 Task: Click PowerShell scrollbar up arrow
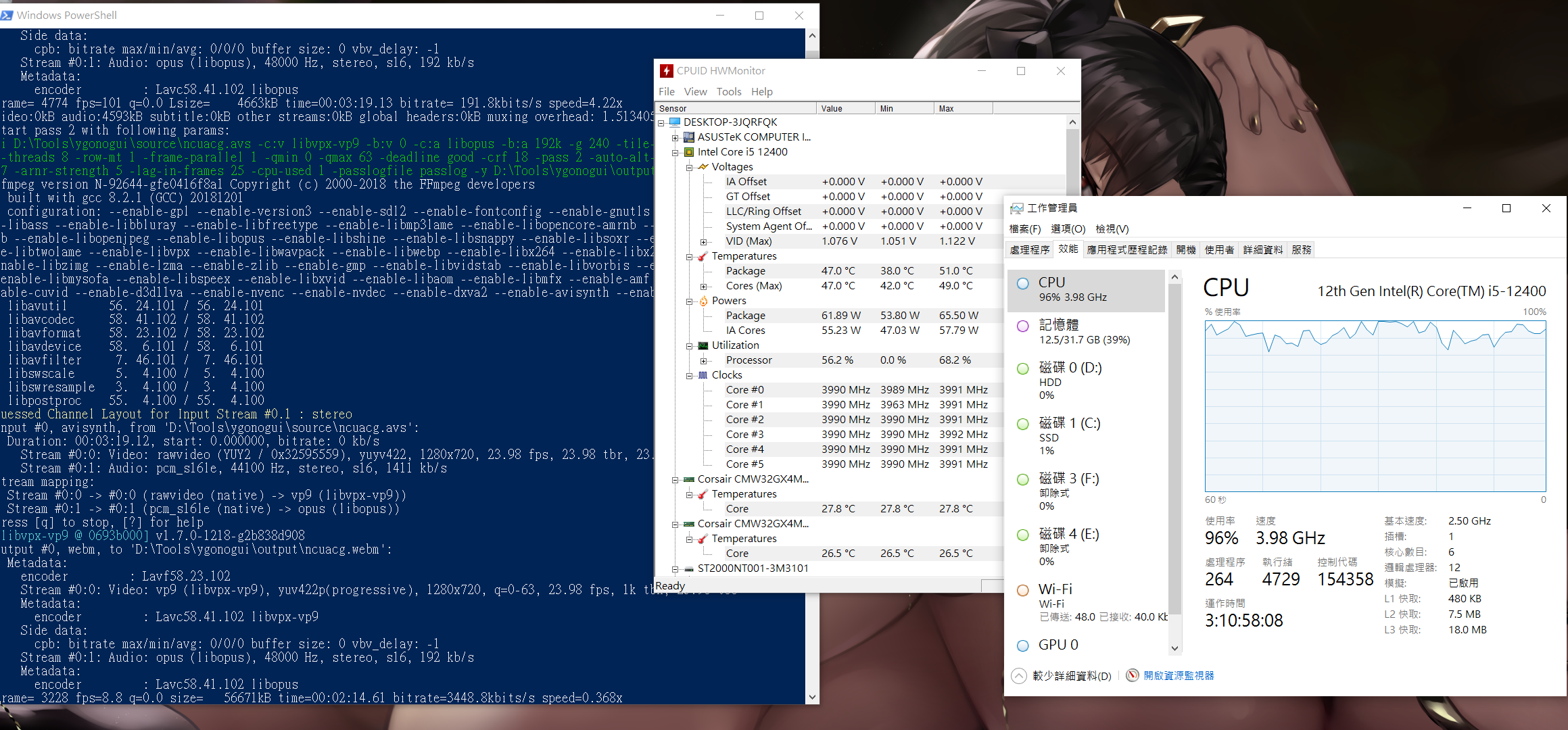point(812,36)
